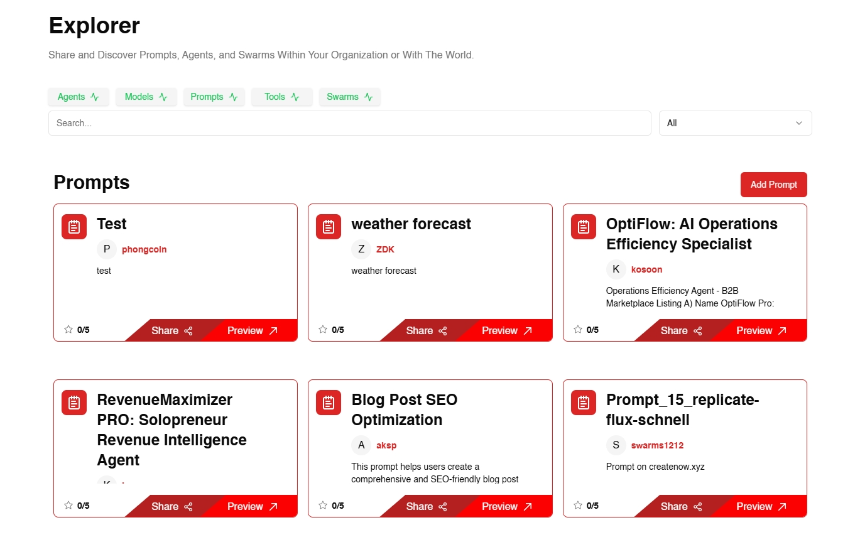Click the clipboard icon on Test card
The height and width of the screenshot is (542, 860).
tap(74, 227)
